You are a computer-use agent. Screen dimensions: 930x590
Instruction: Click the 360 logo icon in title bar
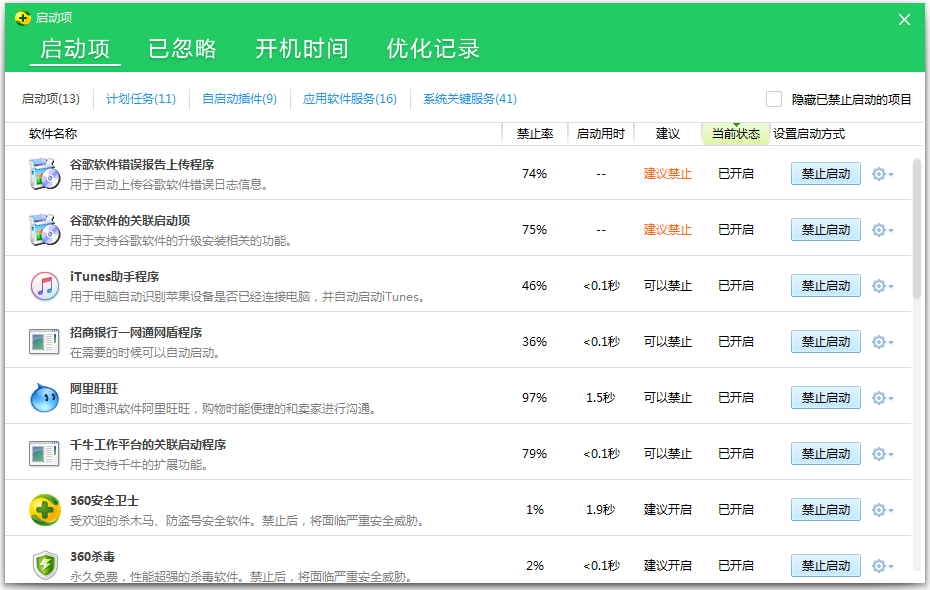pyautogui.click(x=23, y=18)
